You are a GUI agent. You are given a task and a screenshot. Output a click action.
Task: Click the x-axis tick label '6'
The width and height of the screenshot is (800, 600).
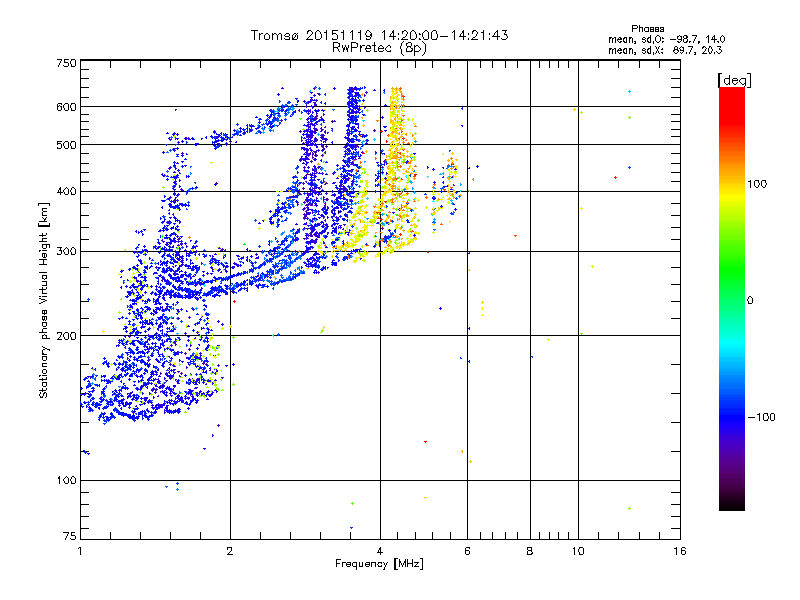(x=467, y=551)
